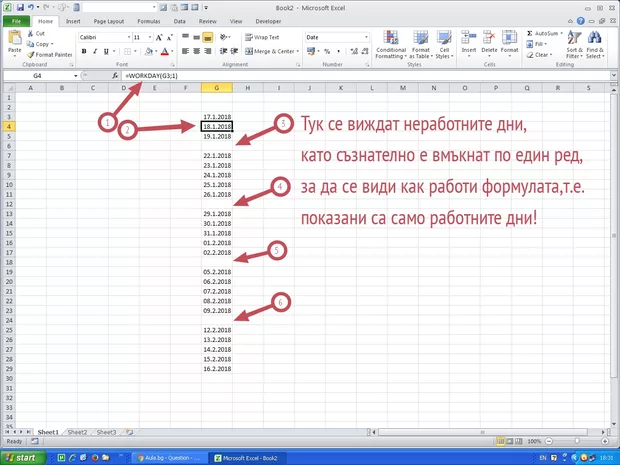The width and height of the screenshot is (620, 465).
Task: Click the Insert Function fx icon
Action: tap(115, 76)
